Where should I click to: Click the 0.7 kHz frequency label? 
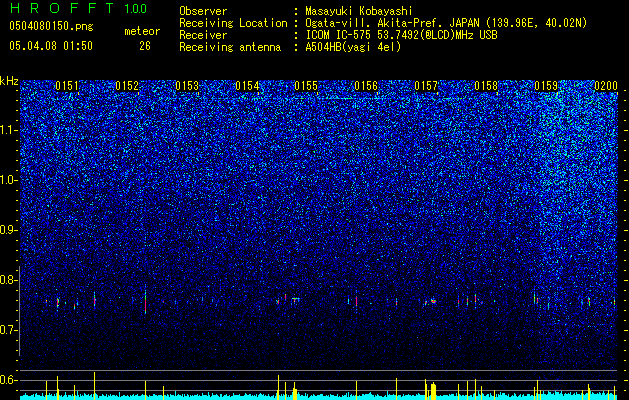click(9, 330)
